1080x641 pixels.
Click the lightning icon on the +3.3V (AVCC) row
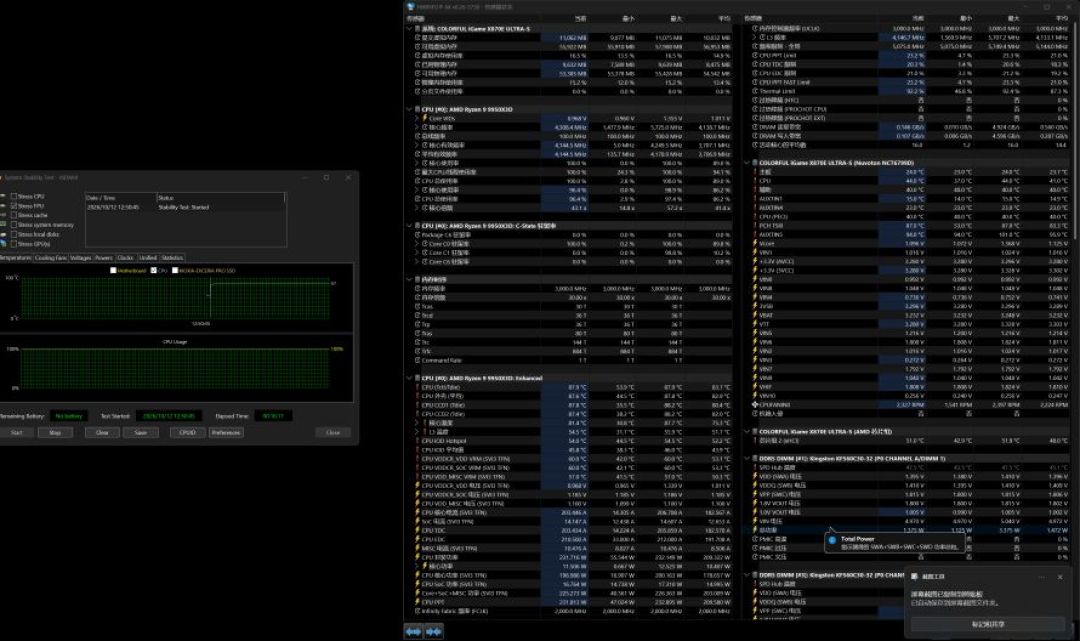click(x=755, y=261)
